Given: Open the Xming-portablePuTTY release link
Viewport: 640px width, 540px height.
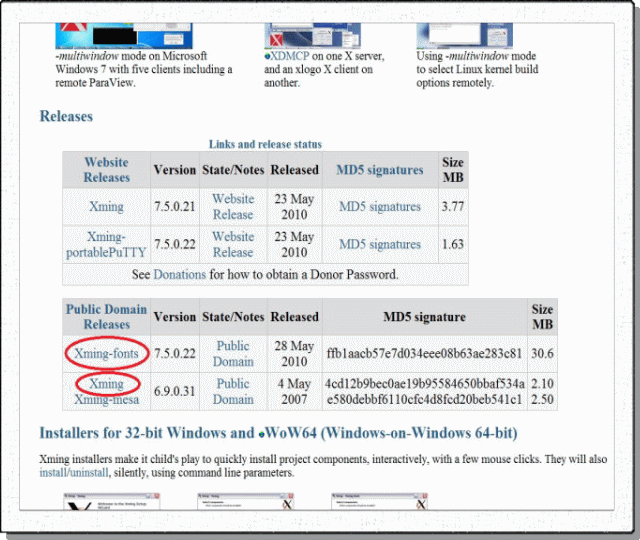Looking at the screenshot, I should click(x=106, y=244).
